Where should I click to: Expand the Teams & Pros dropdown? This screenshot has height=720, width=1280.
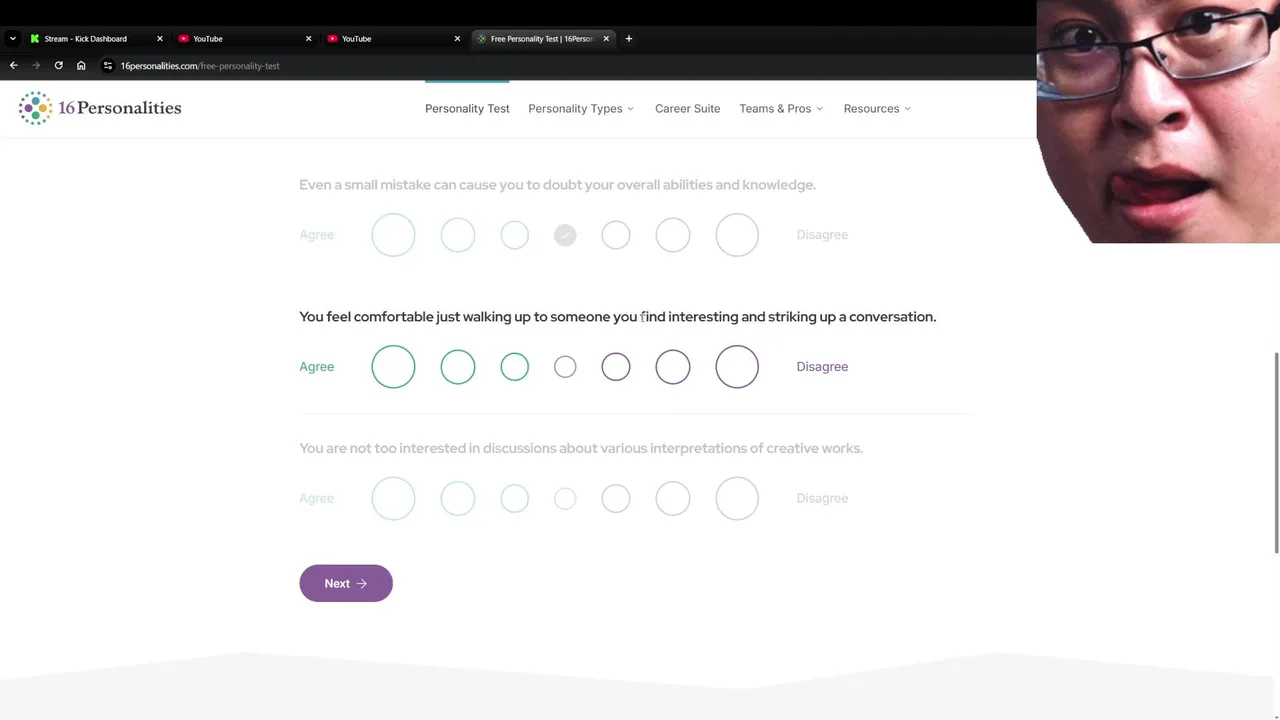(x=781, y=109)
